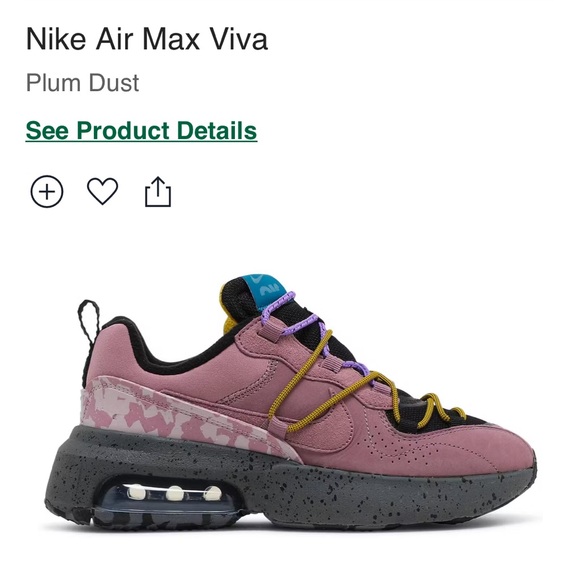
Task: Open the share sheet icon
Action: coord(158,192)
